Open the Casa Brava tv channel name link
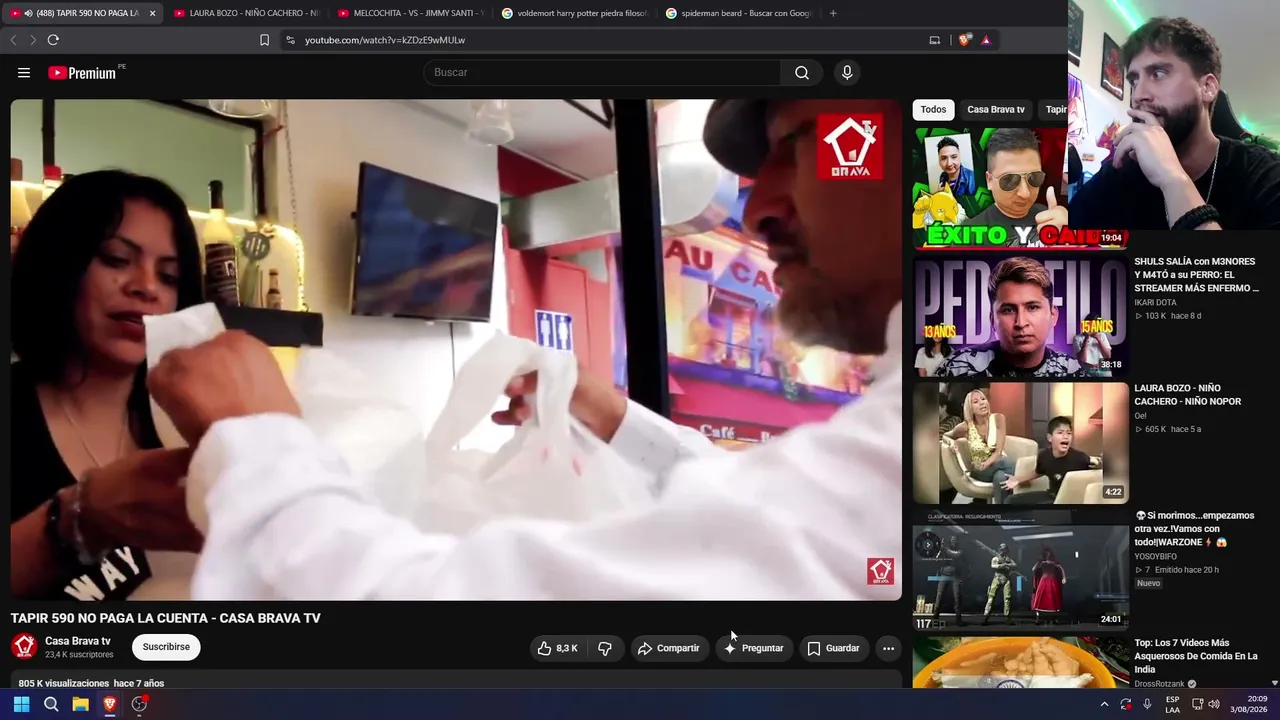The width and height of the screenshot is (1280, 720). pos(78,641)
